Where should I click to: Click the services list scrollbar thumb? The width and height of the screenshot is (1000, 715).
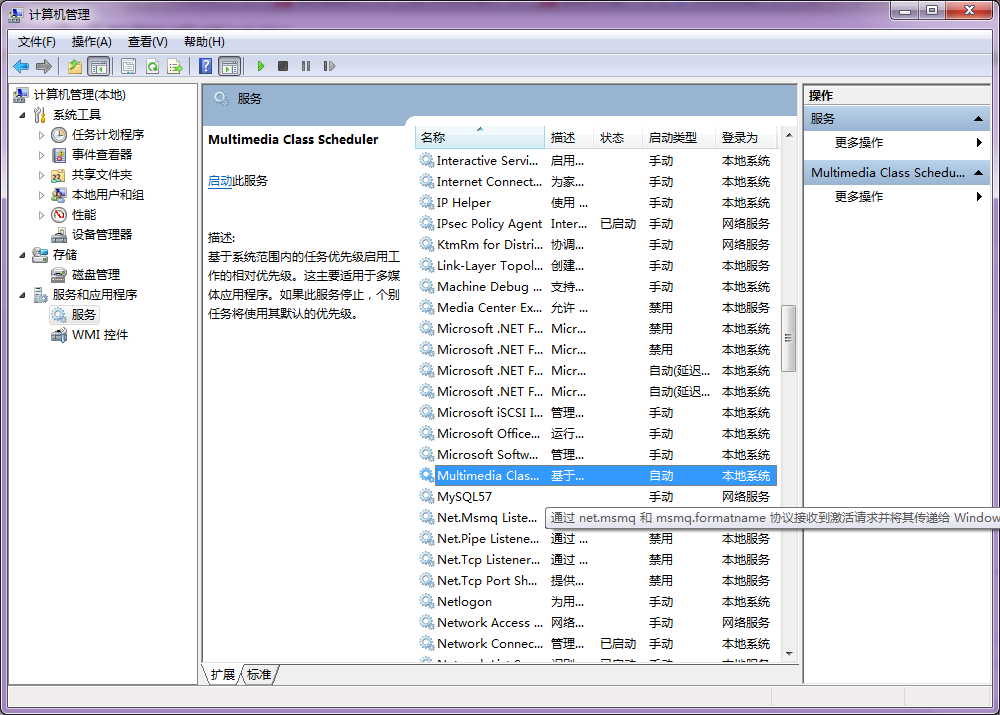point(788,338)
